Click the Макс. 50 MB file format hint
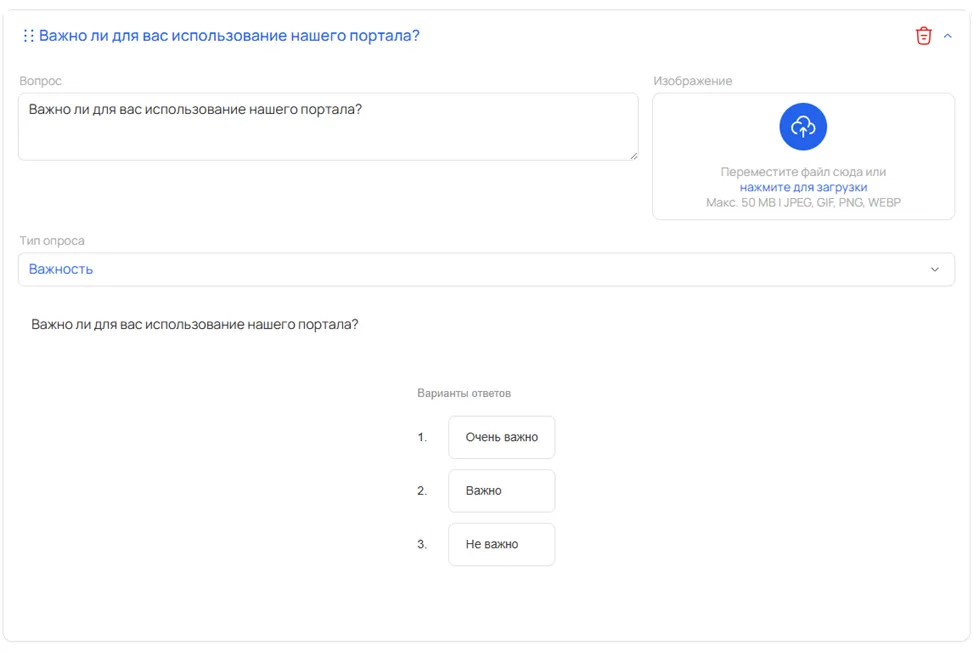 click(x=803, y=202)
